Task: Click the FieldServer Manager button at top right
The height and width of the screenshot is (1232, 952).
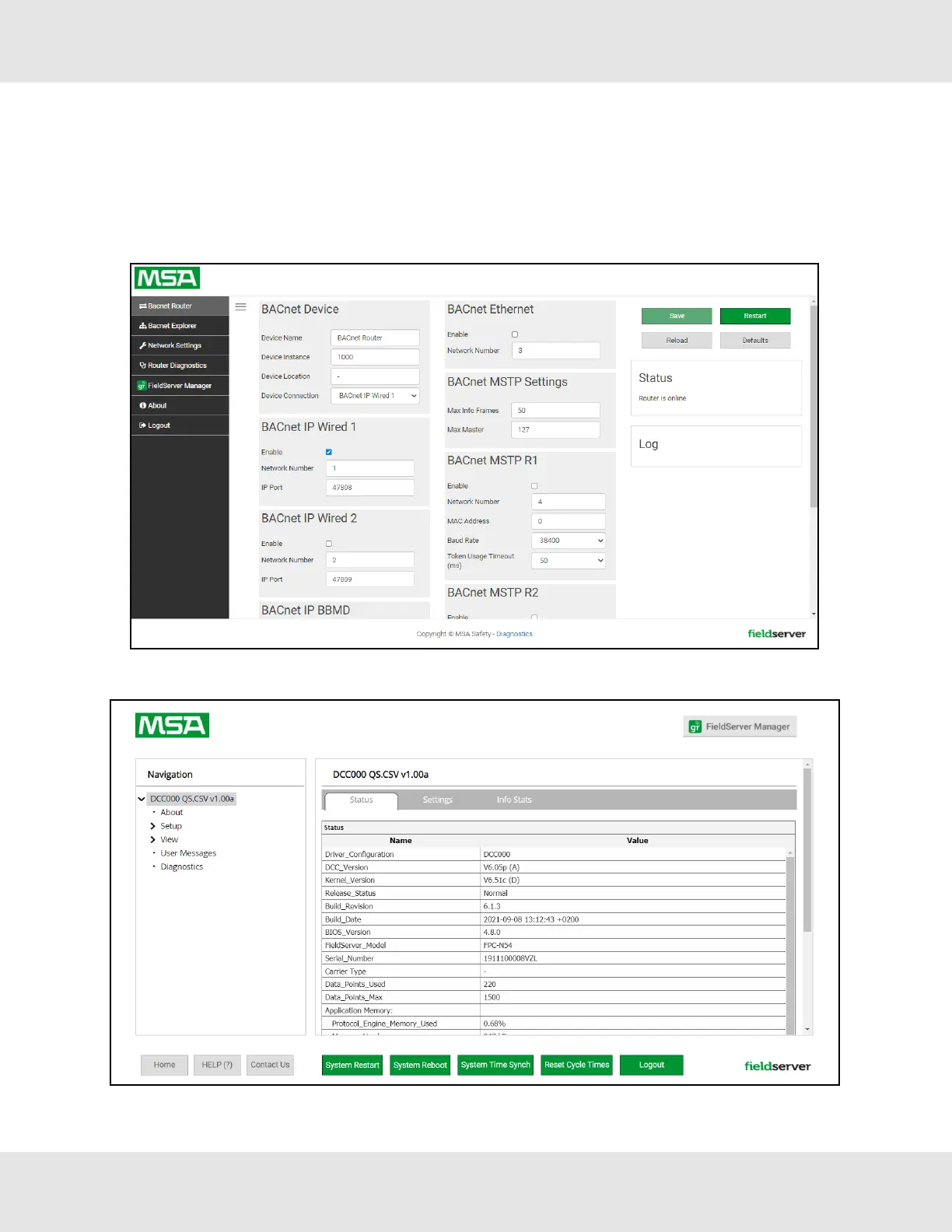Action: tap(740, 726)
